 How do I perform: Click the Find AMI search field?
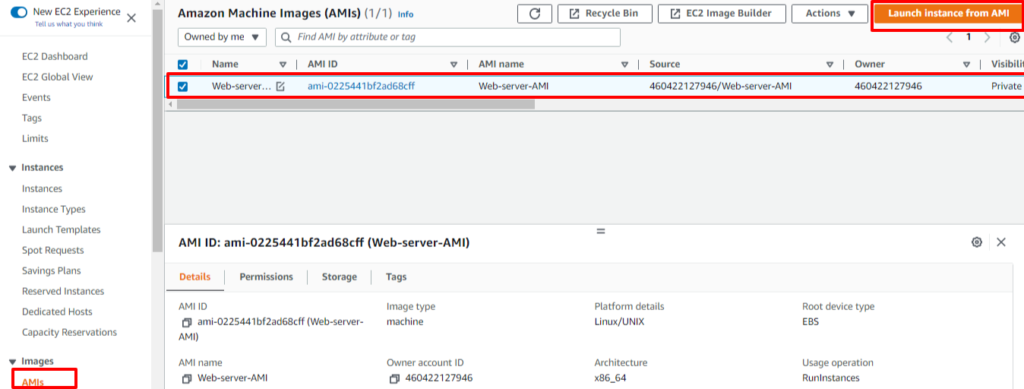pyautogui.click(x=447, y=37)
